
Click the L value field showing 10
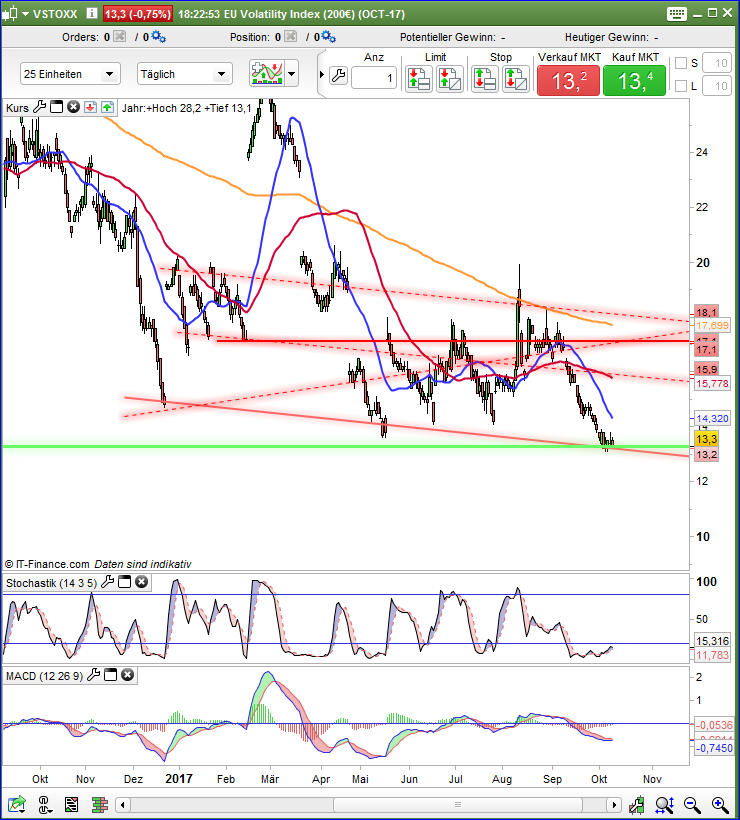tap(716, 85)
